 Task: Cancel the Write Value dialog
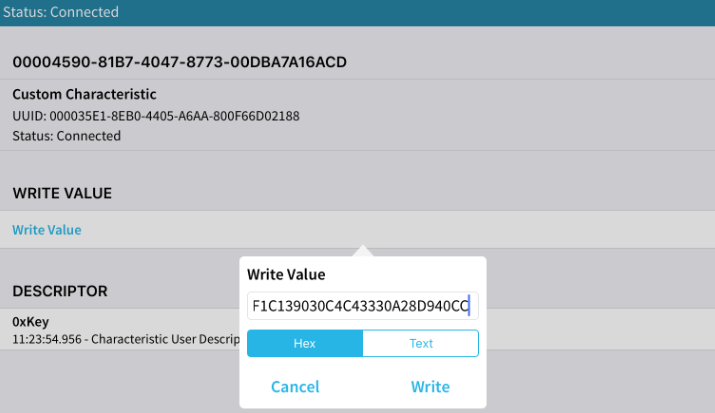295,386
